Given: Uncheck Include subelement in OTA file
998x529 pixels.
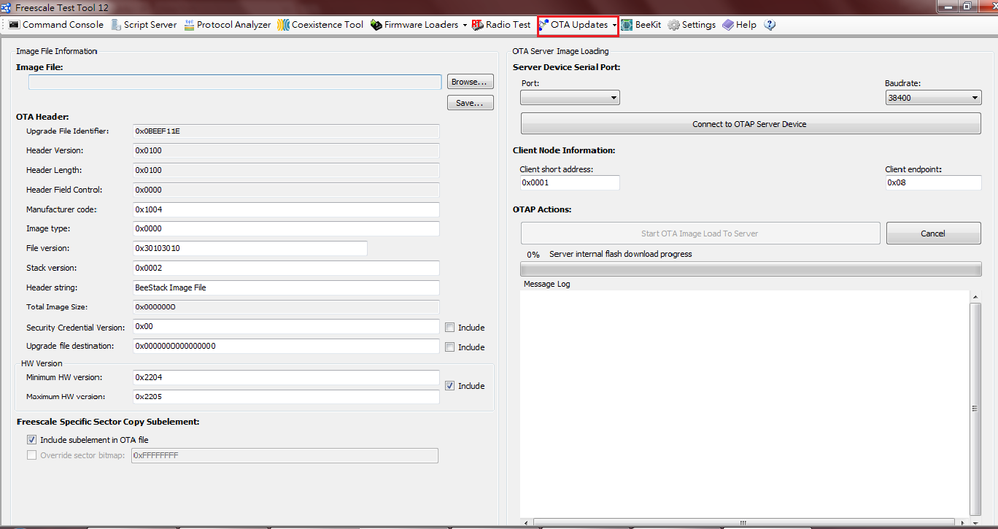Looking at the screenshot, I should point(32,440).
